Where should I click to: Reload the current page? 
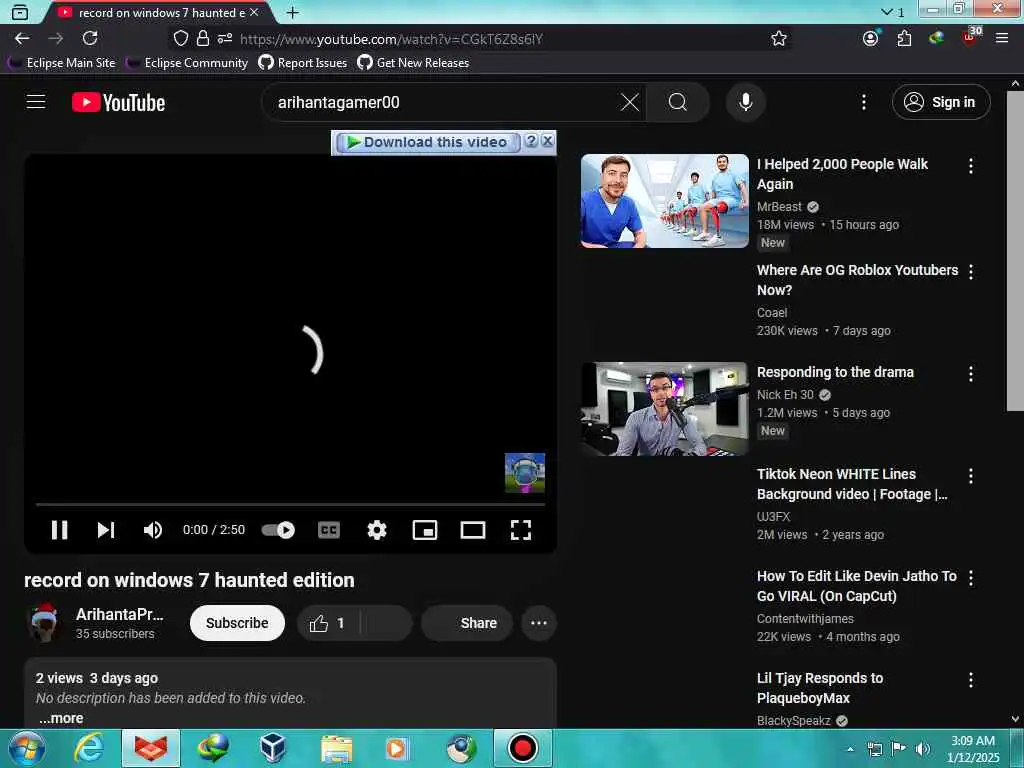90,39
